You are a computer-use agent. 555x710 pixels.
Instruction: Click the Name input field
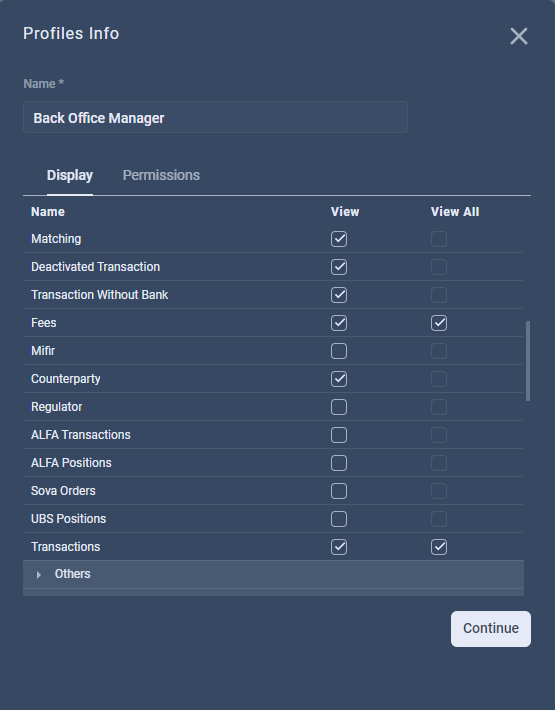(215, 117)
